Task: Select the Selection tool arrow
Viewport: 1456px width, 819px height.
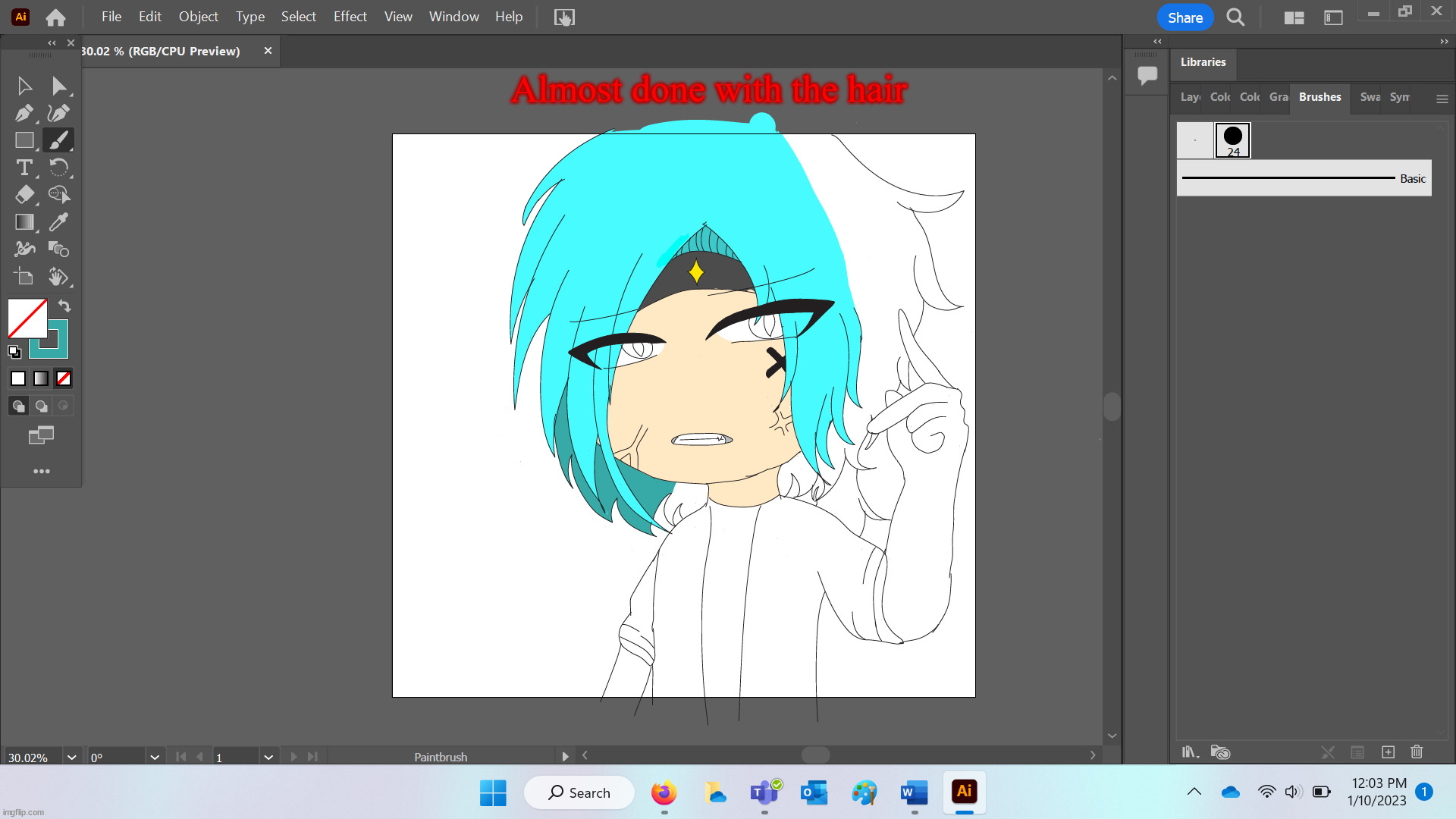Action: coord(24,86)
